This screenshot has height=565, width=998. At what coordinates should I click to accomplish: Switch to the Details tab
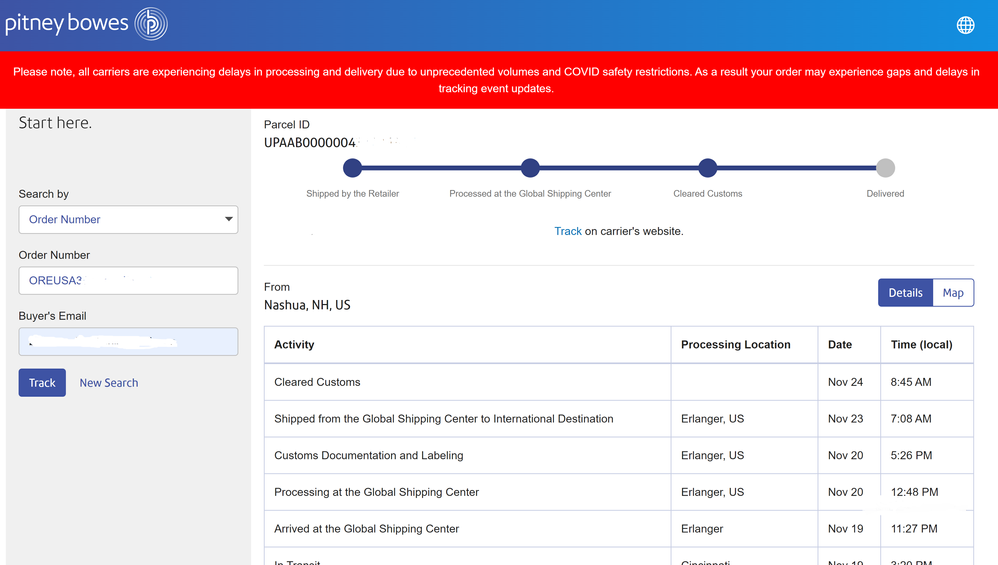pos(905,293)
